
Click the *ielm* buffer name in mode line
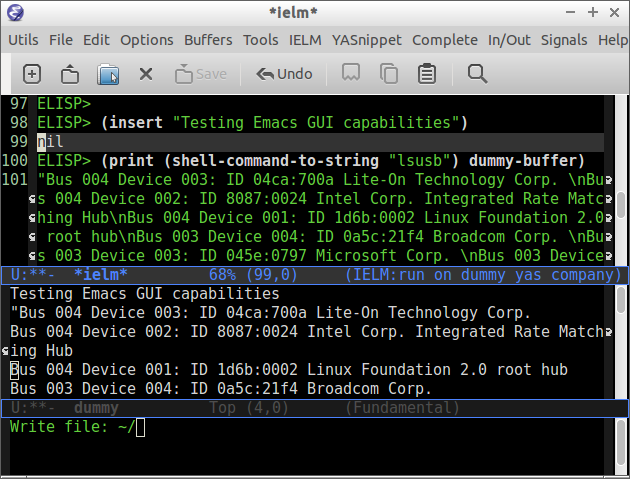[100, 275]
